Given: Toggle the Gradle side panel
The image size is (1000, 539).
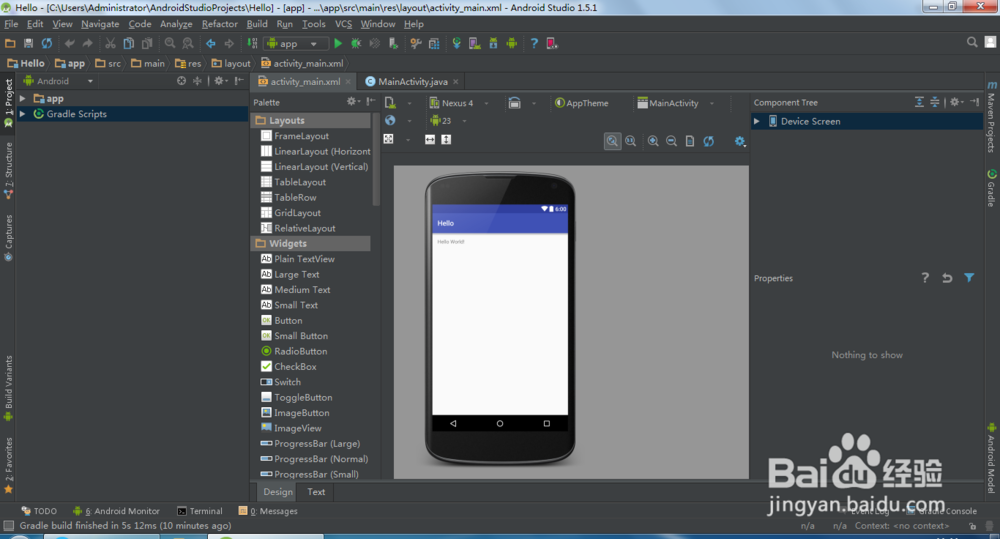Looking at the screenshot, I should 991,188.
